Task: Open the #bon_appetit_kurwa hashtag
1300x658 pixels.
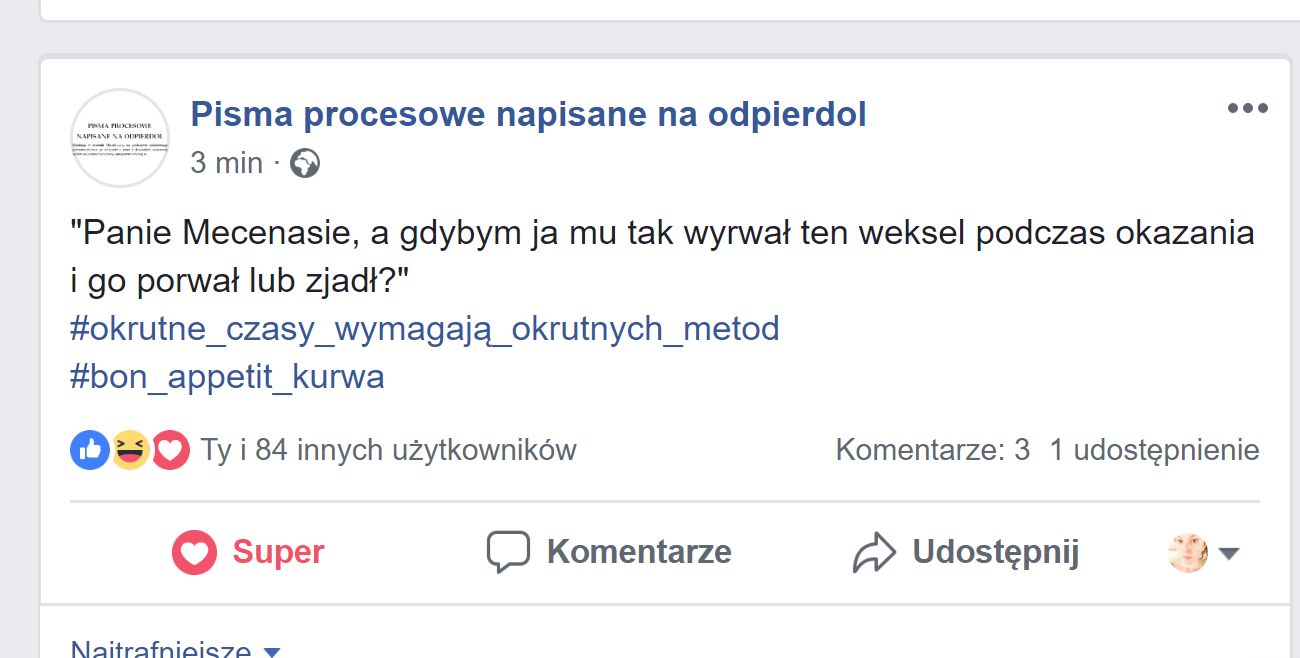Action: [x=227, y=377]
